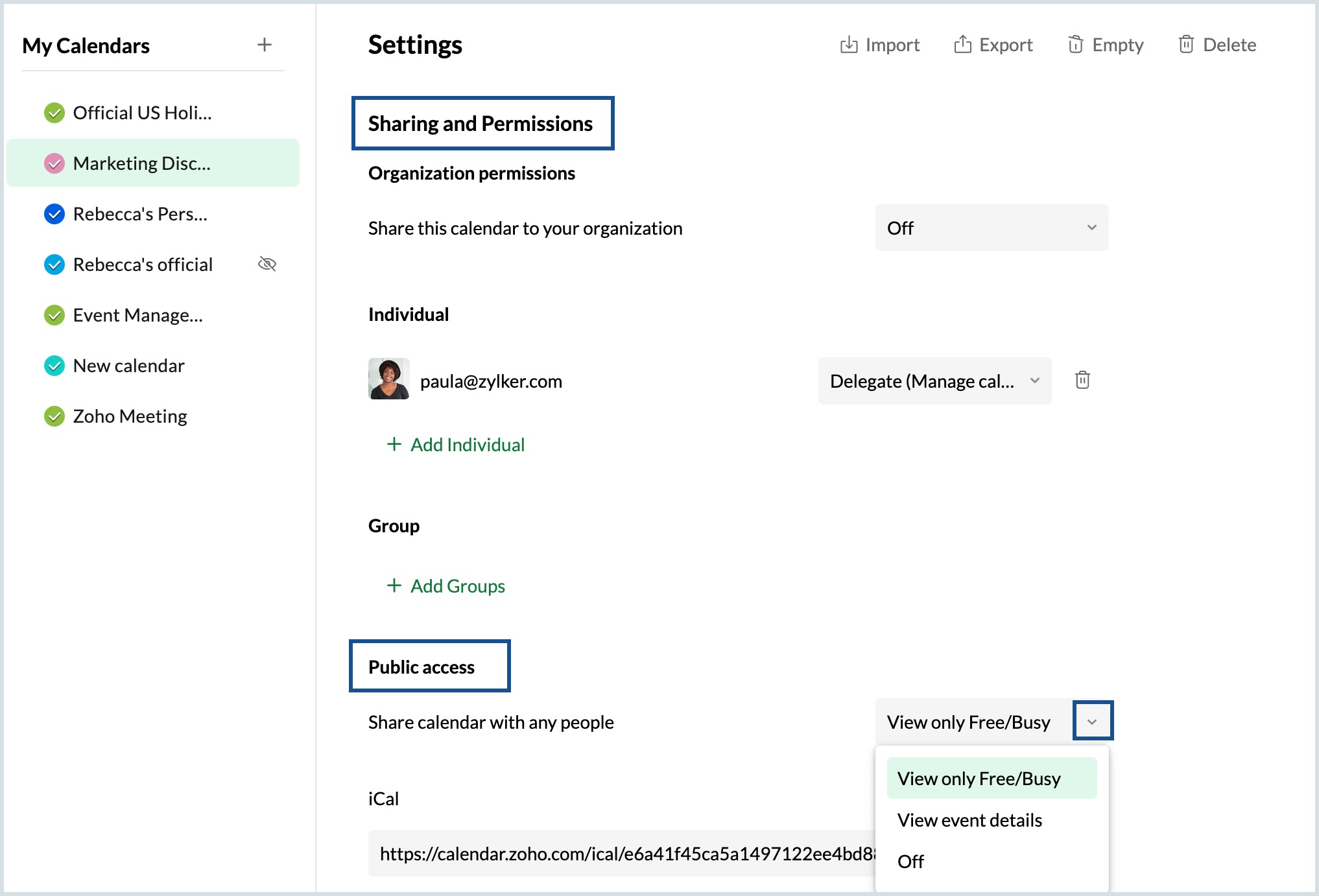Click the Delete calendar icon
Screen dimensions: 1319x896
pos(1186,44)
